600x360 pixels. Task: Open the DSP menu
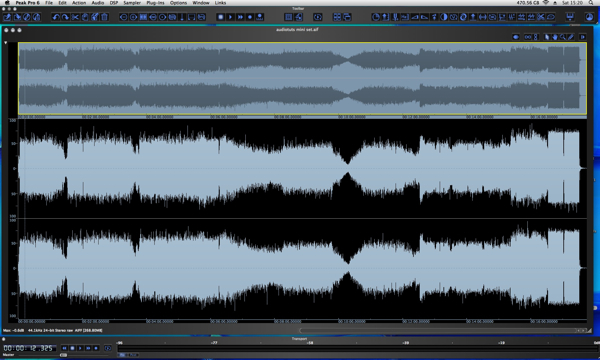coord(114,3)
